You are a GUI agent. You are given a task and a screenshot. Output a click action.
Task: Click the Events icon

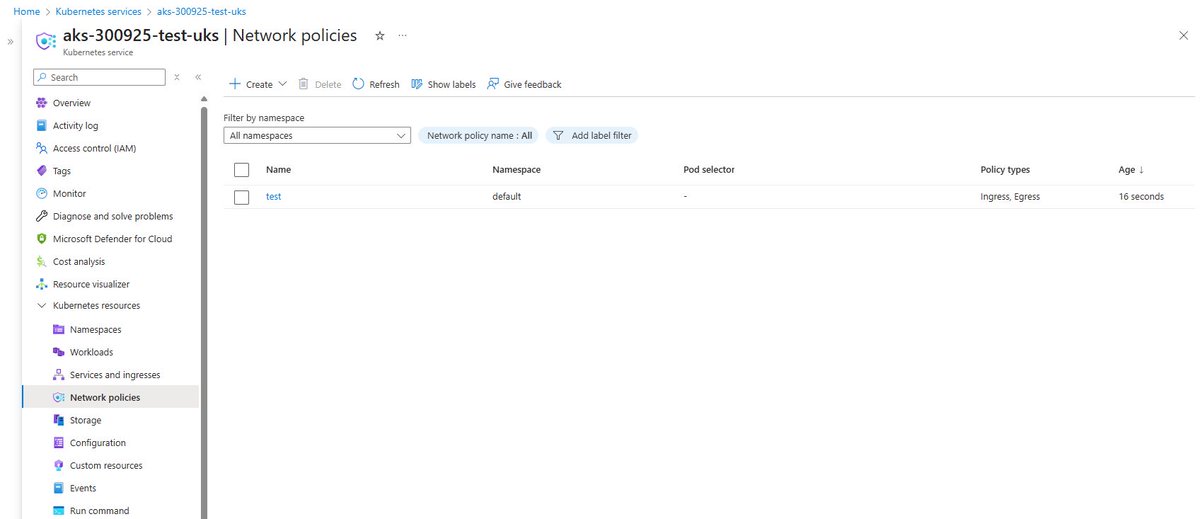coord(58,488)
